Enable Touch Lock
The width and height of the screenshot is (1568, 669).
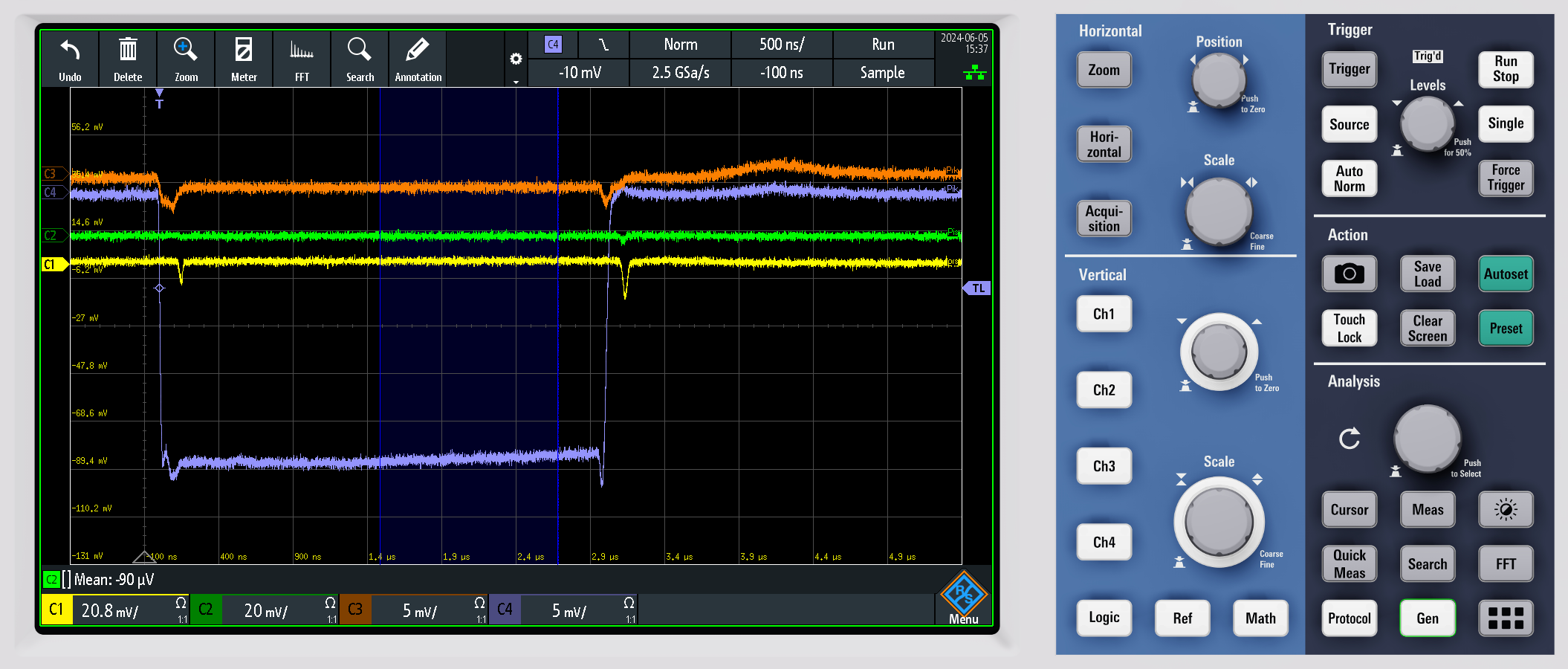(x=1349, y=328)
